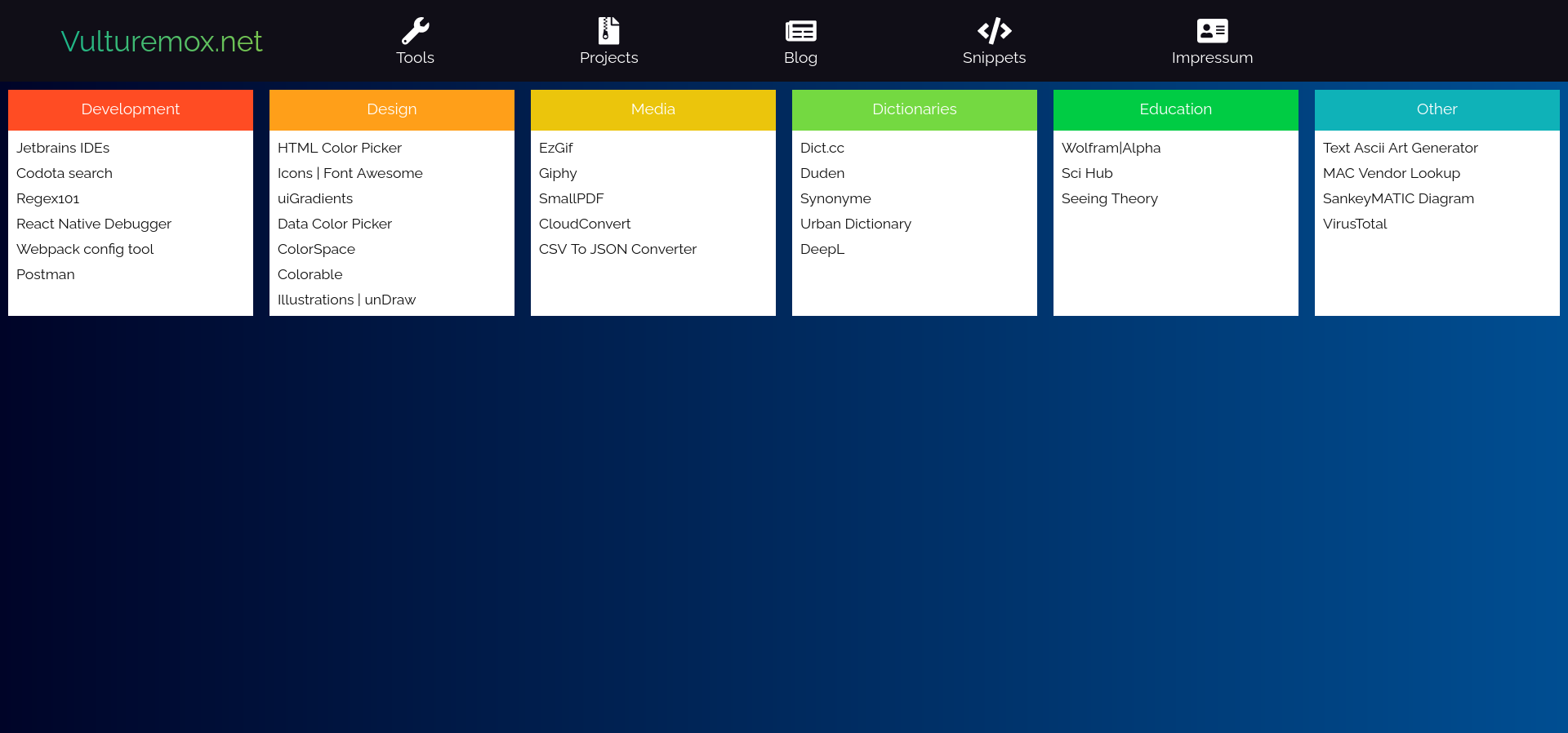Open the EzGif link
The width and height of the screenshot is (1568, 733).
[x=556, y=148]
